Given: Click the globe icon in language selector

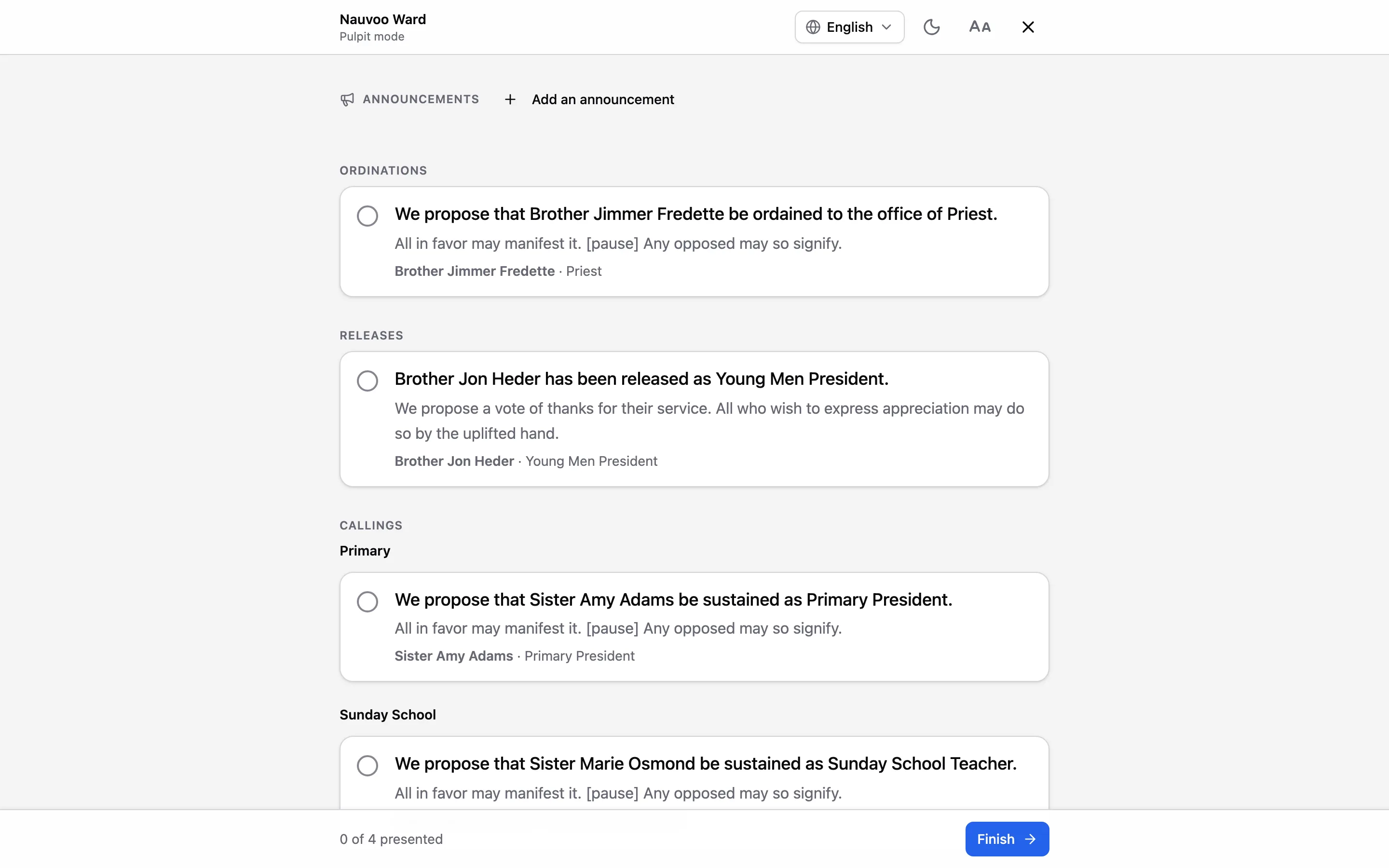Looking at the screenshot, I should (813, 27).
